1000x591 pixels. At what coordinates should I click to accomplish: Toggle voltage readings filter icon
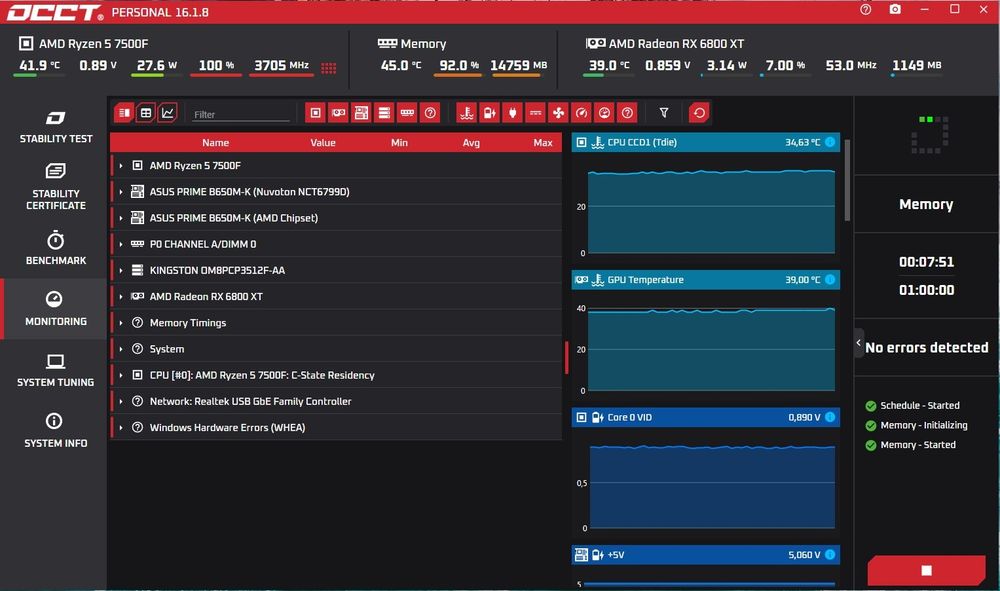point(490,113)
